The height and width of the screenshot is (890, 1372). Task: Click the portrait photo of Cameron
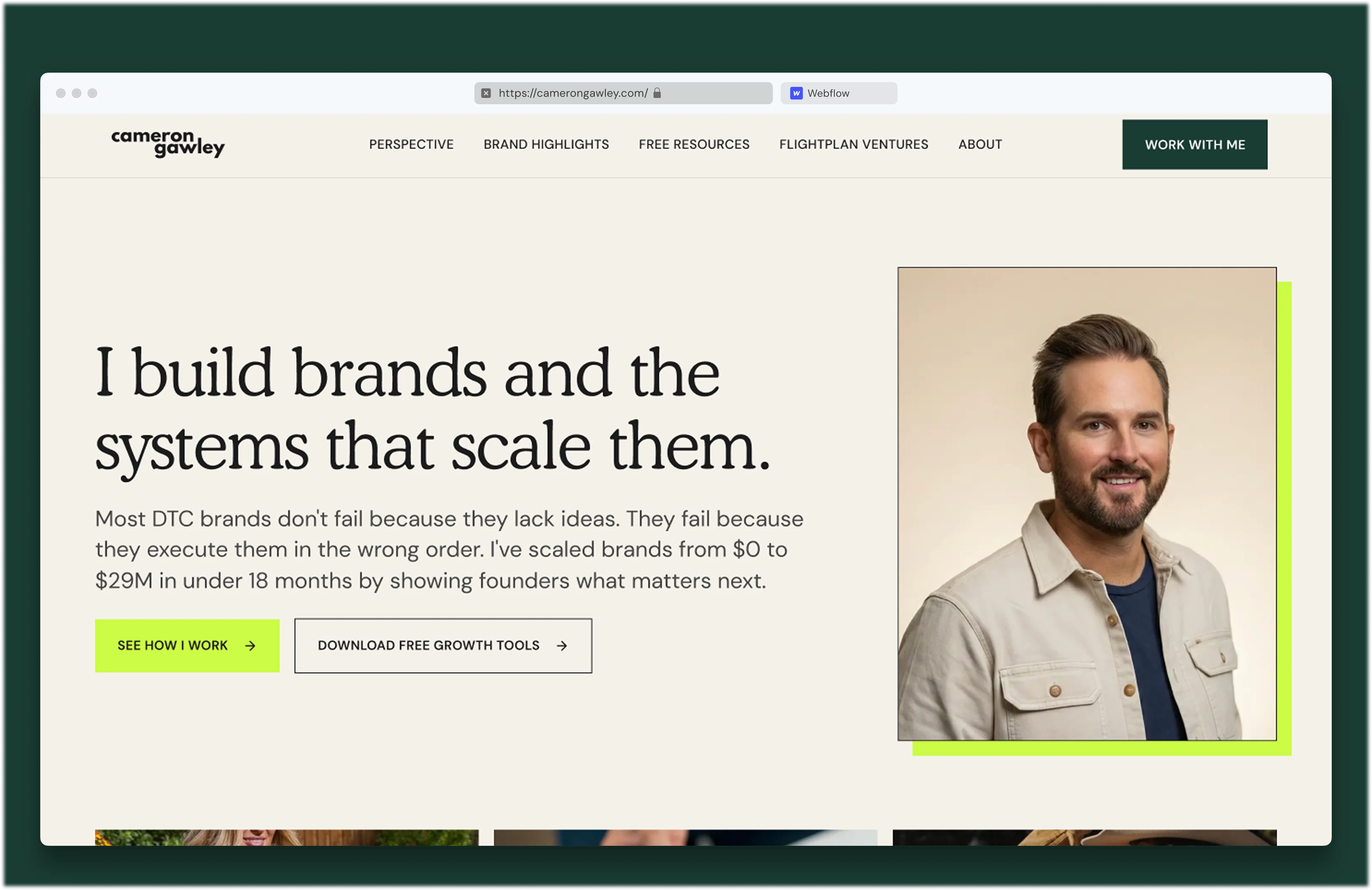(1087, 503)
